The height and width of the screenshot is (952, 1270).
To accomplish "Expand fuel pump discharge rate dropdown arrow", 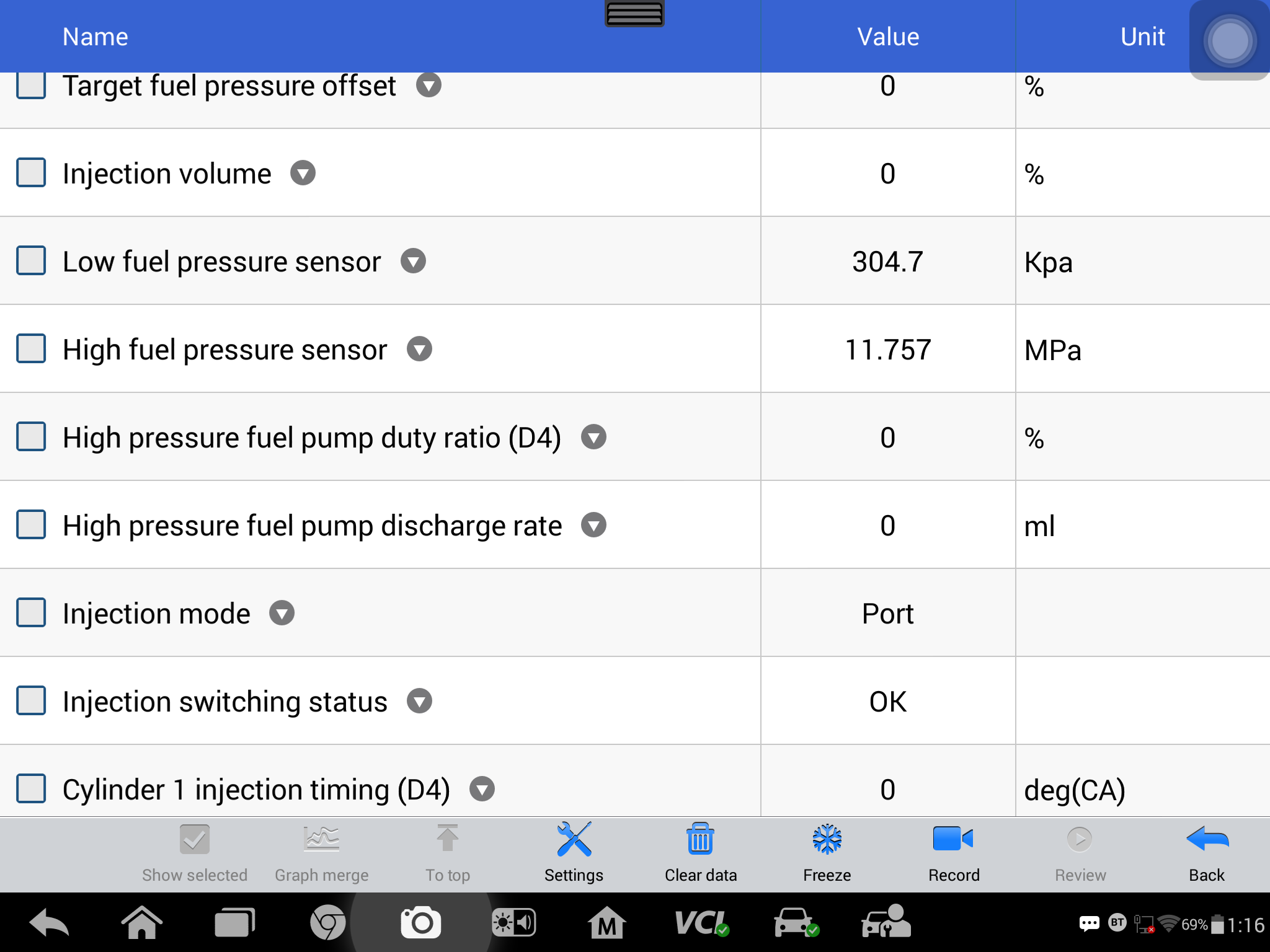I will pos(594,525).
